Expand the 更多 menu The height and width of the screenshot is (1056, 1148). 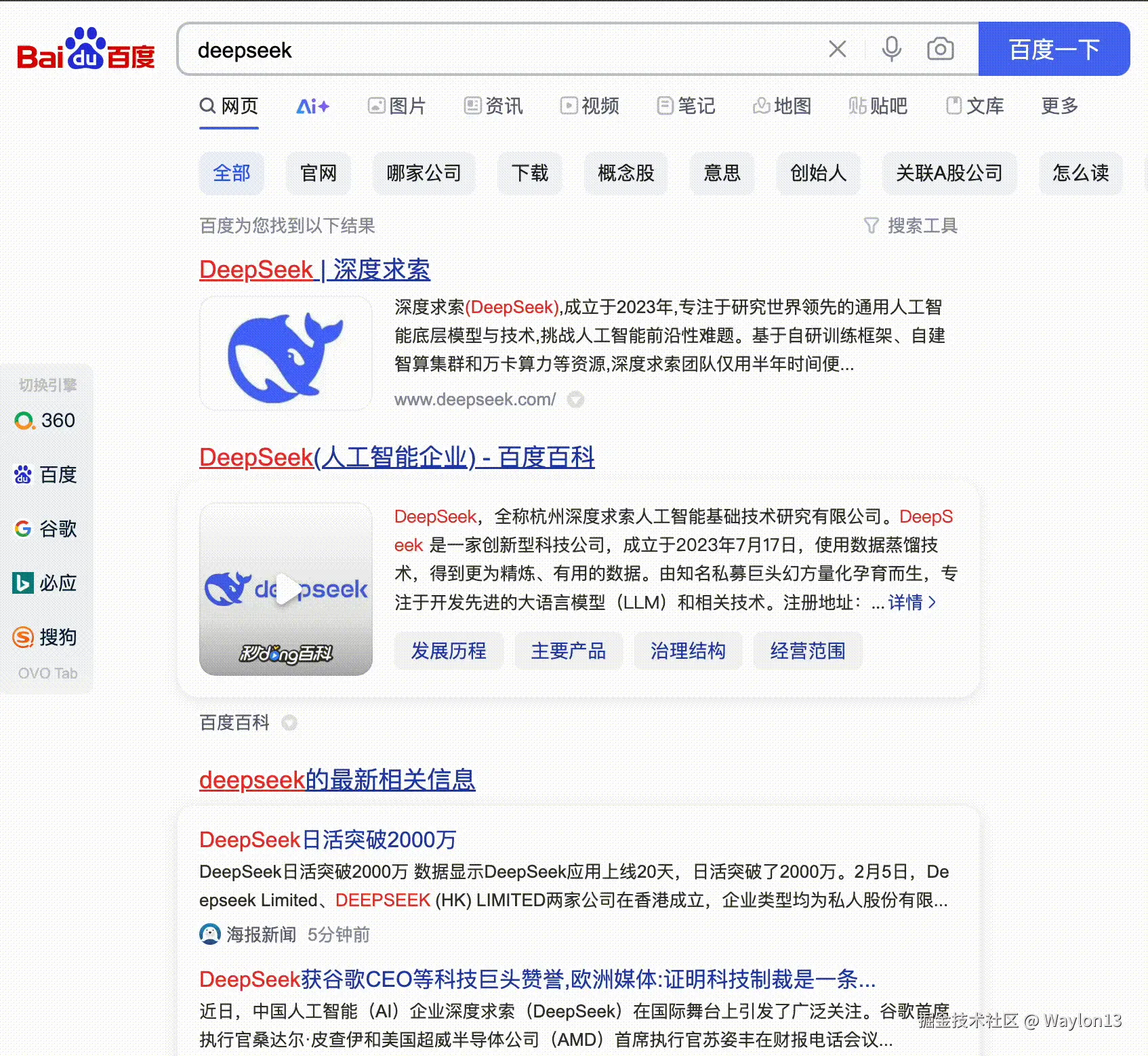(1060, 106)
